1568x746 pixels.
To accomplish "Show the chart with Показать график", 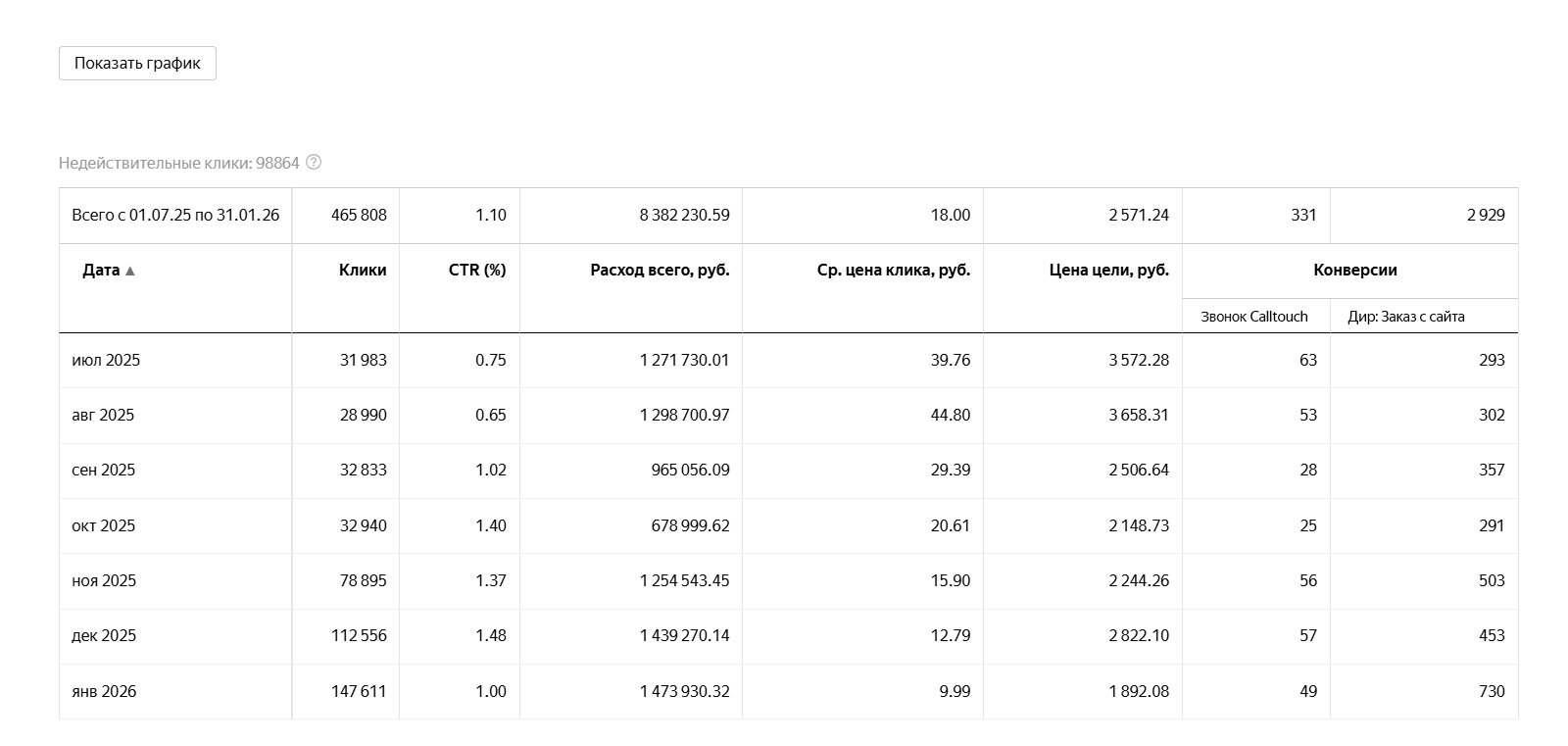I will point(137,63).
